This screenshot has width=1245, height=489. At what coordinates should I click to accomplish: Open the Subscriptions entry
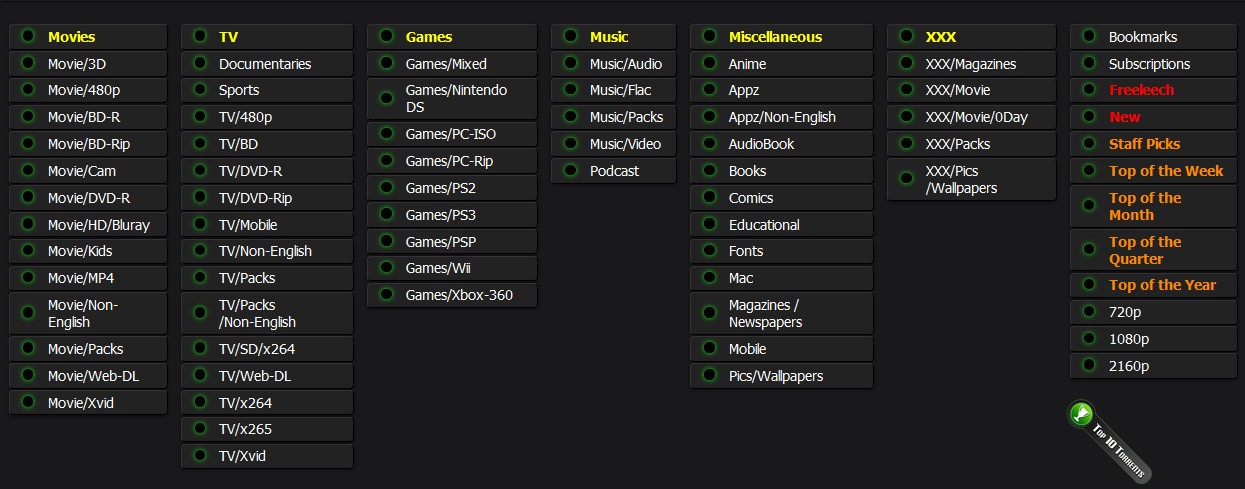click(1149, 64)
